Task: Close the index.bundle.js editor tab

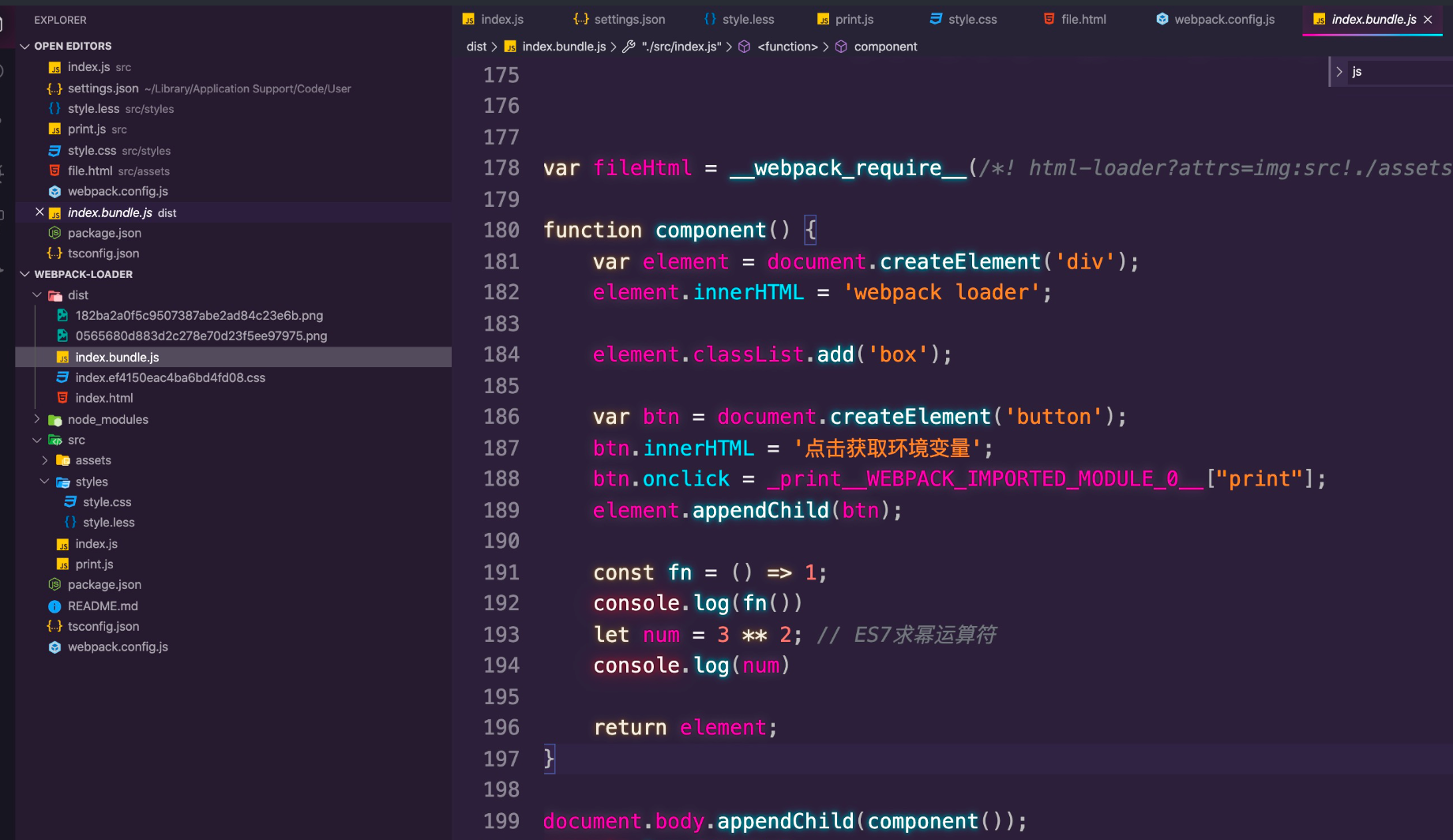Action: point(1428,20)
